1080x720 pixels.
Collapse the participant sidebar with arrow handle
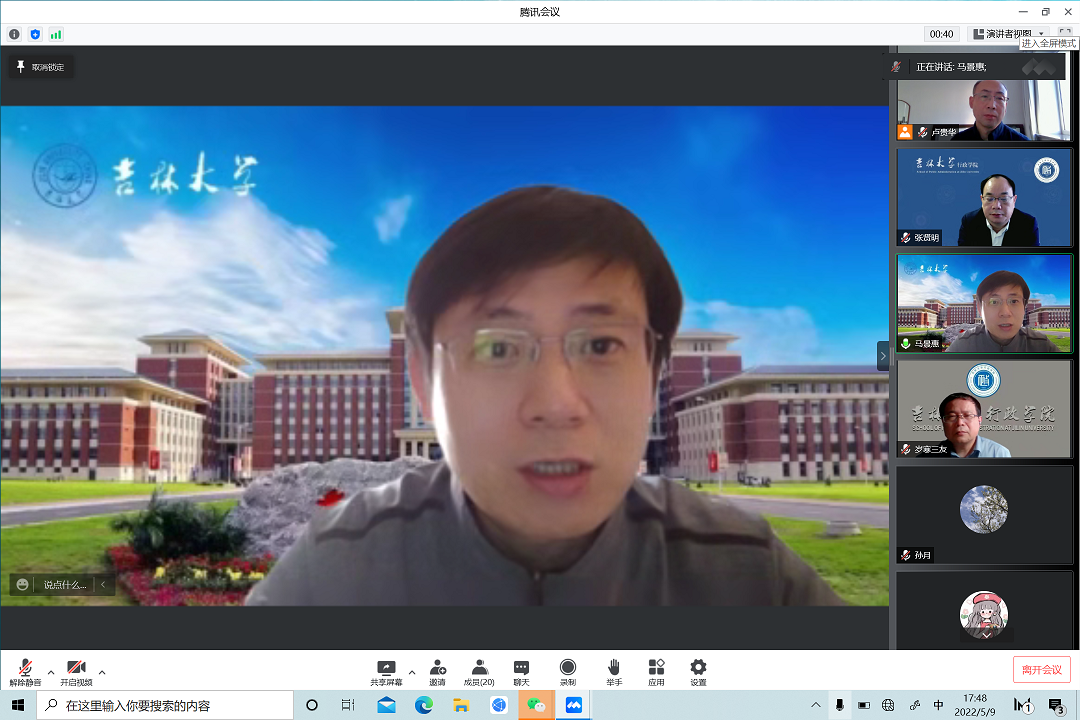coord(883,355)
